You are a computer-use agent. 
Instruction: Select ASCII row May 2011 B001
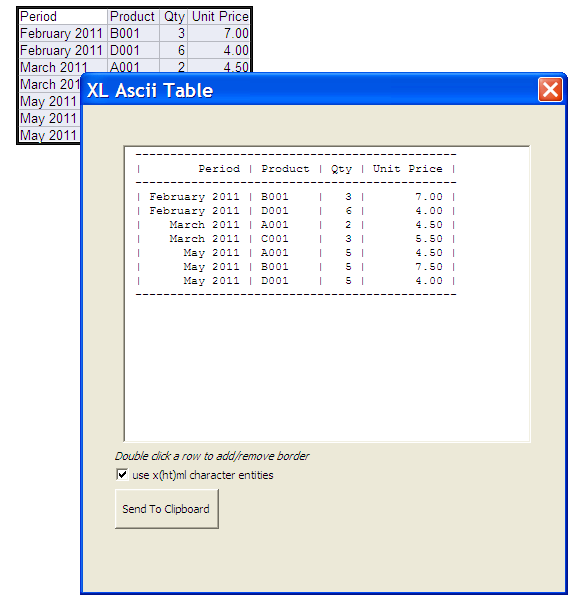click(x=296, y=266)
